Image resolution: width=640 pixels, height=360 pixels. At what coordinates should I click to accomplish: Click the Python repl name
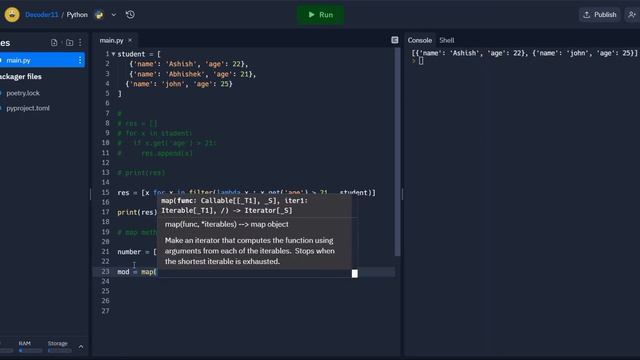coord(77,15)
